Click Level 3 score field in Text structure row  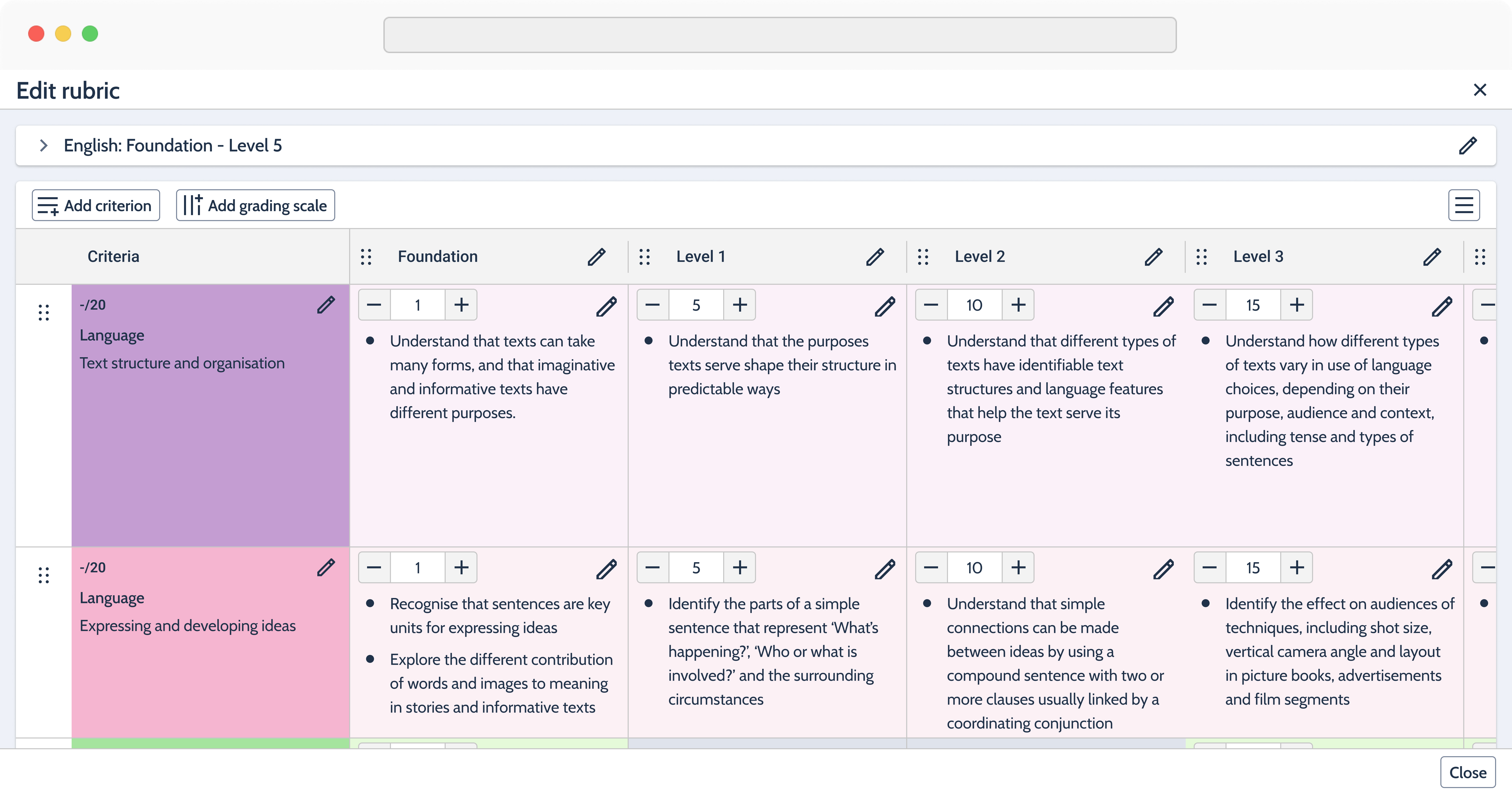point(1253,305)
